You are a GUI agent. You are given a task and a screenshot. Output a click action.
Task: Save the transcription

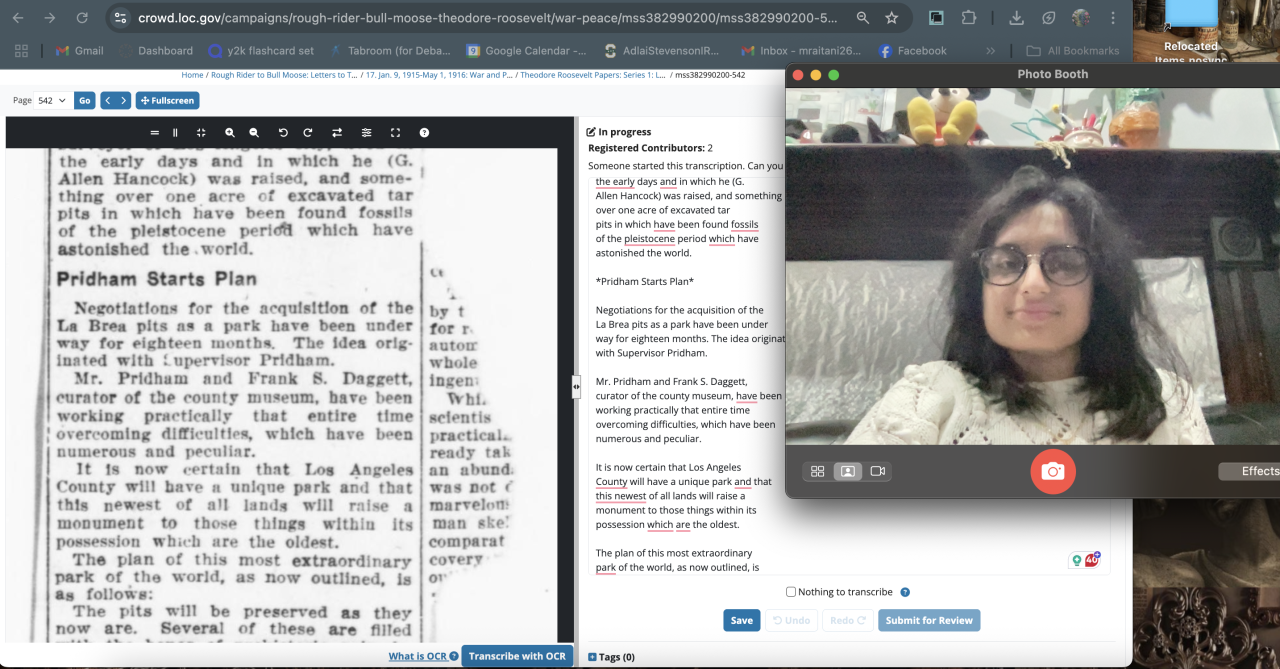pyautogui.click(x=742, y=620)
